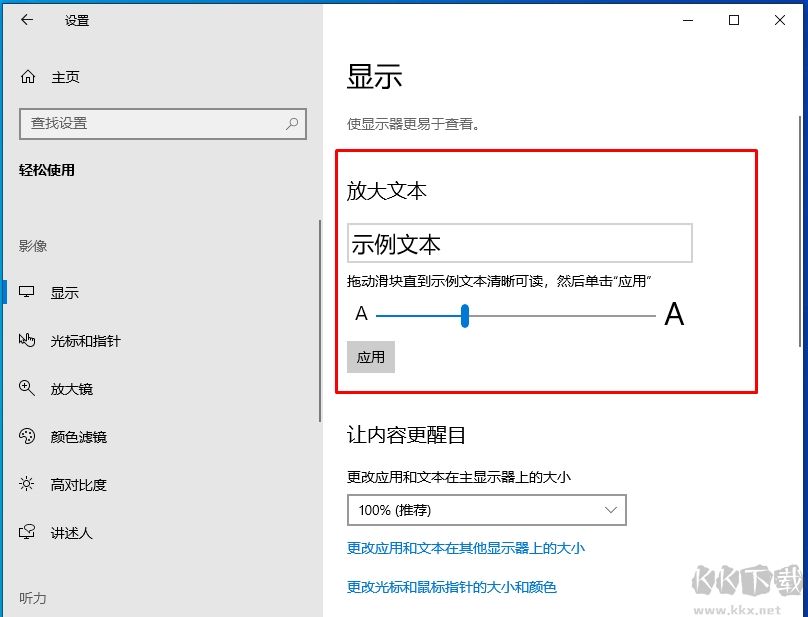Click the 主页 home icon

point(26,76)
